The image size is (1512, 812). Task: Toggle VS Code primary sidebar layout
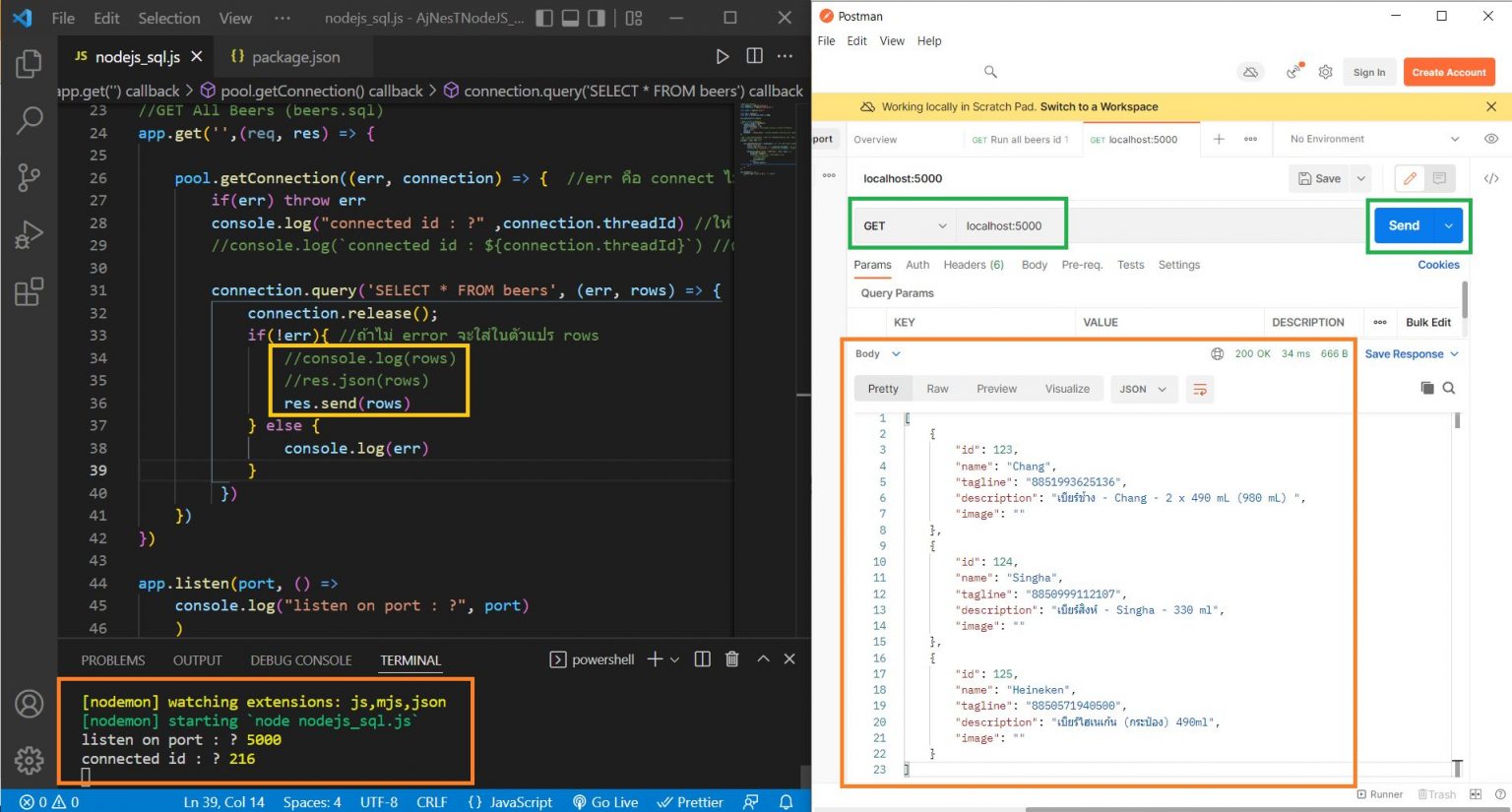[544, 18]
